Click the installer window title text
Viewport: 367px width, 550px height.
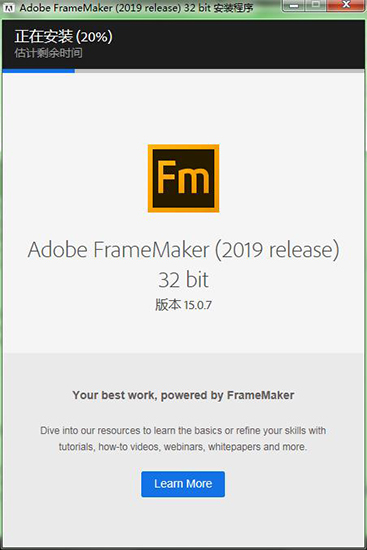point(136,8)
